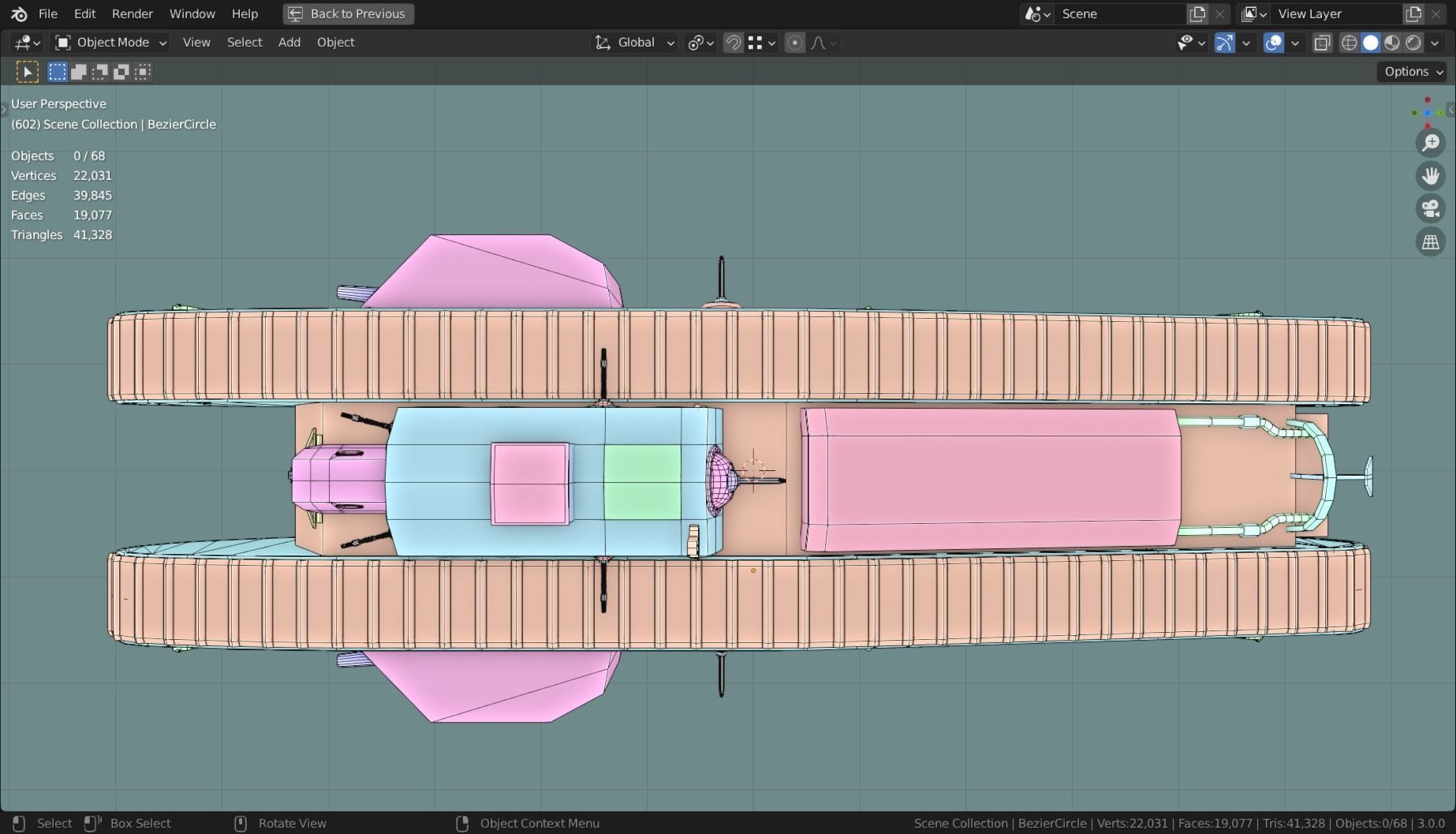Open the view layer browse icon
The height and width of the screenshot is (834, 1456).
coord(1253,13)
